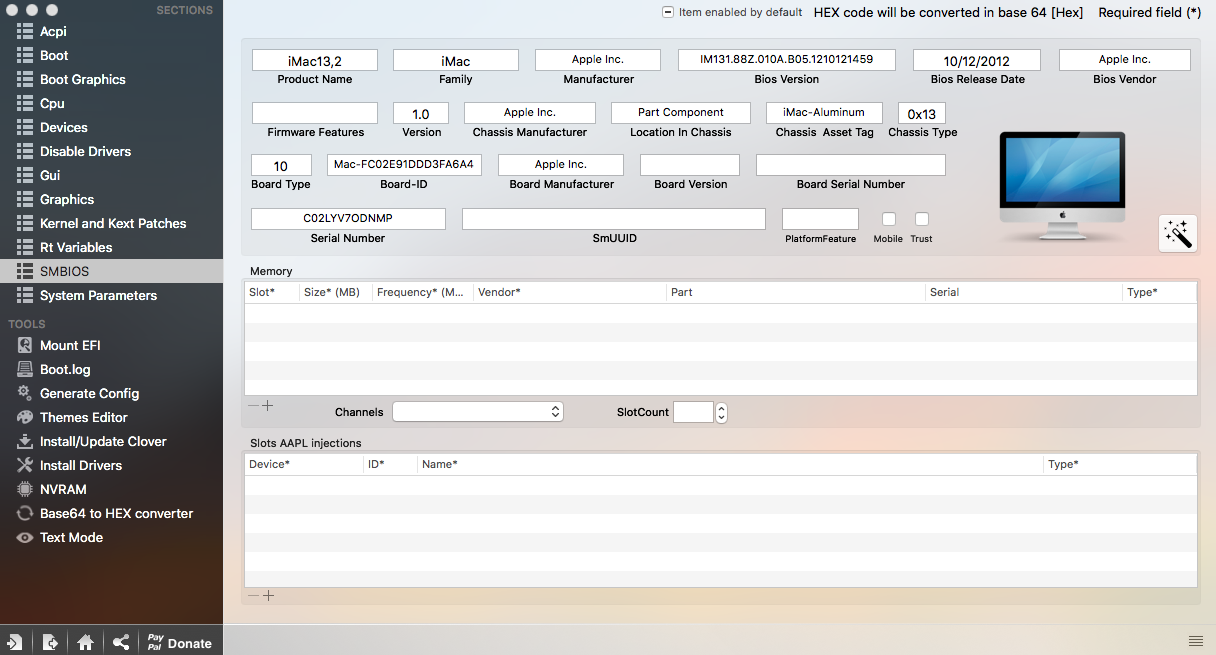The width and height of the screenshot is (1216, 655).
Task: Click the Product Name field iMac13,2
Action: pos(315,60)
